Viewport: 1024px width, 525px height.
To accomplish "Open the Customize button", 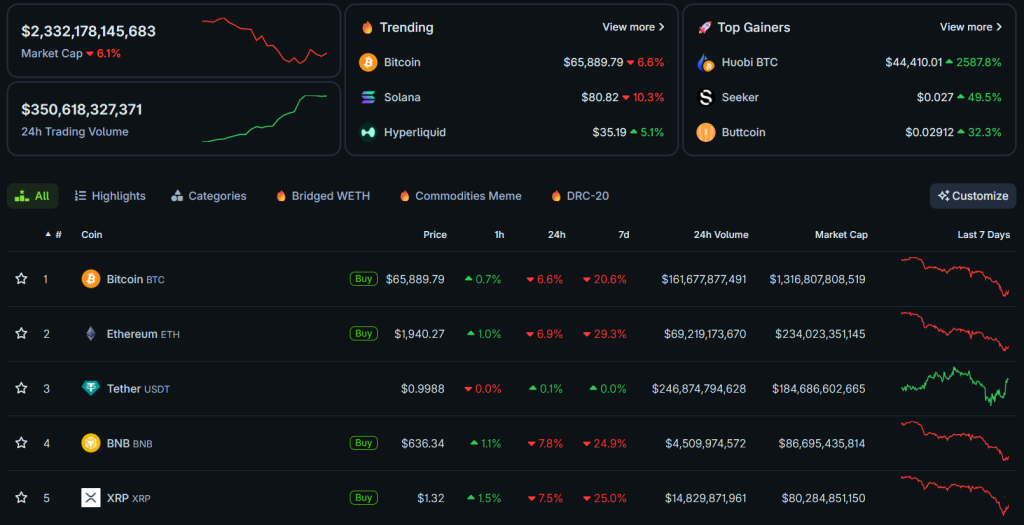I will [972, 196].
